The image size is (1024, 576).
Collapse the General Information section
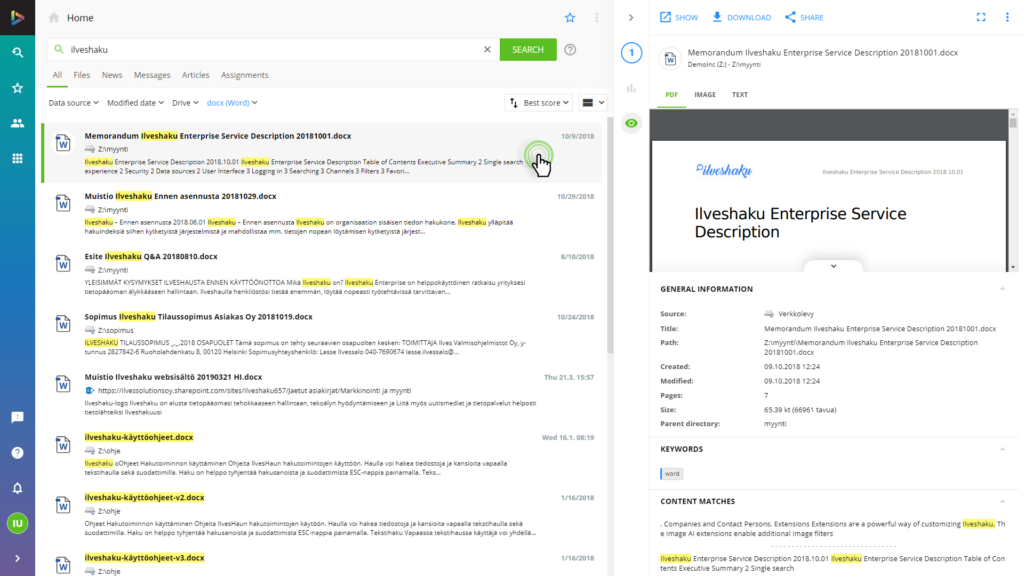click(x=1002, y=289)
